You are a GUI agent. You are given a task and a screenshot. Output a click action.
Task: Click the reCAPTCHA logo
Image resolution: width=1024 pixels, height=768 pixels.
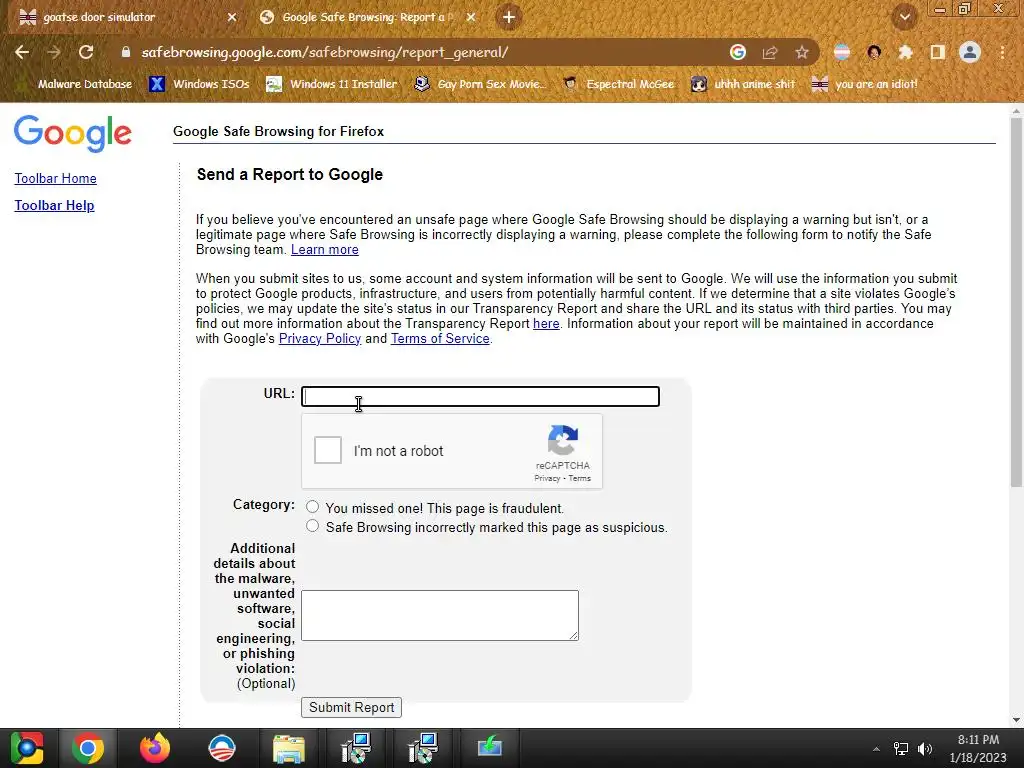point(562,440)
